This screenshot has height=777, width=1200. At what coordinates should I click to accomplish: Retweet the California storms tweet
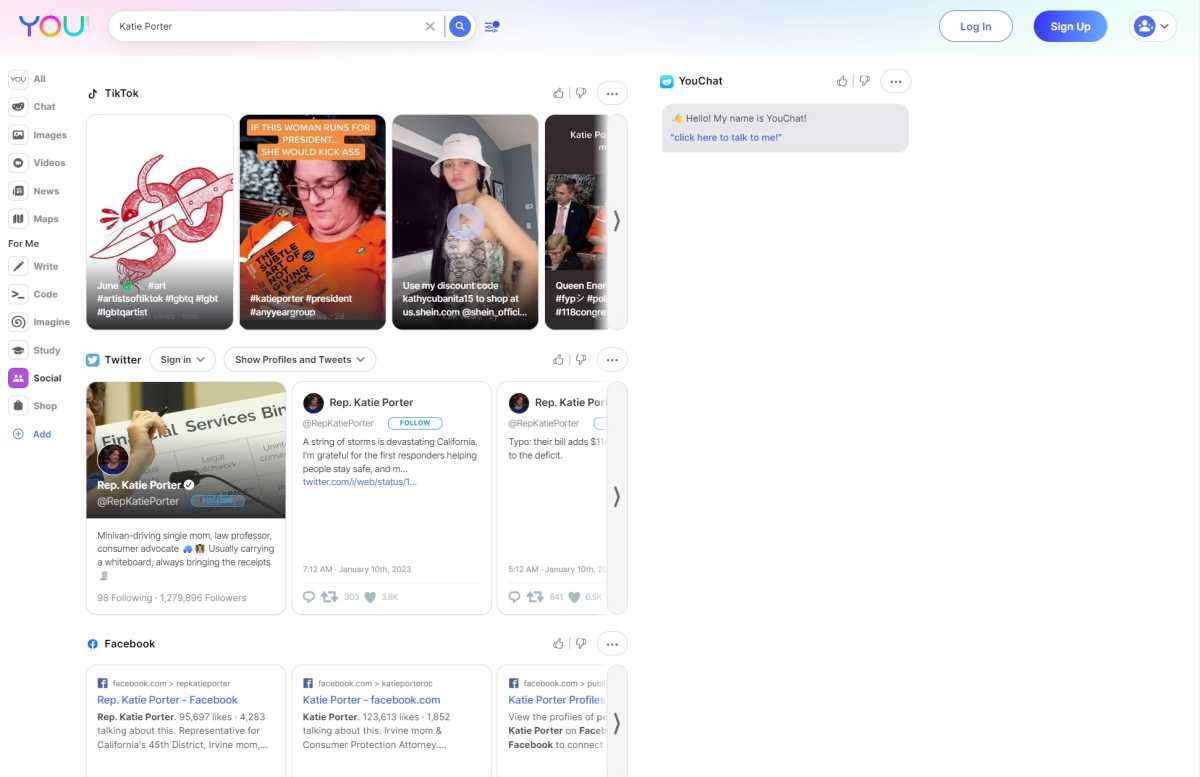329,597
